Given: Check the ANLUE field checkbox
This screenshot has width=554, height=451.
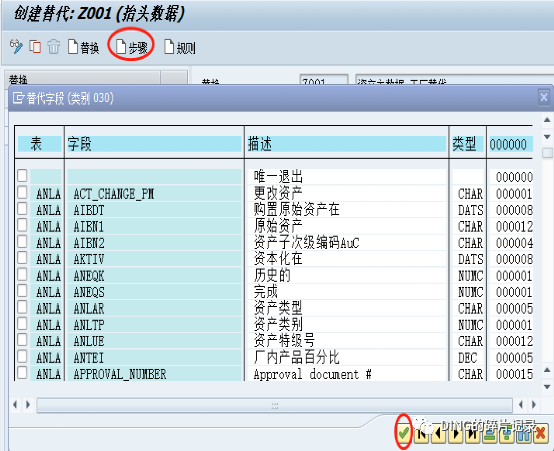Looking at the screenshot, I should 22,340.
